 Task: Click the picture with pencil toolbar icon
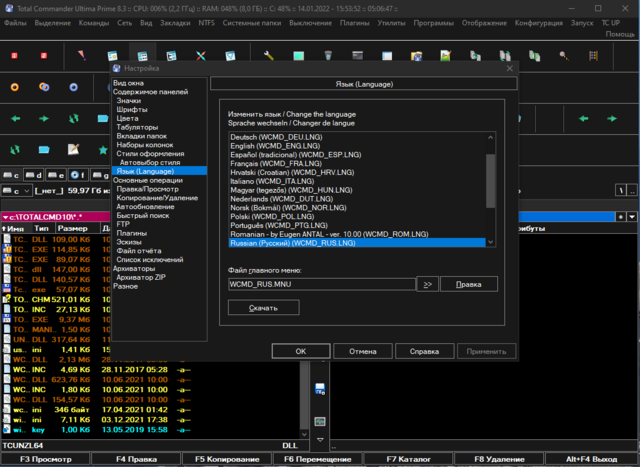coord(446,56)
